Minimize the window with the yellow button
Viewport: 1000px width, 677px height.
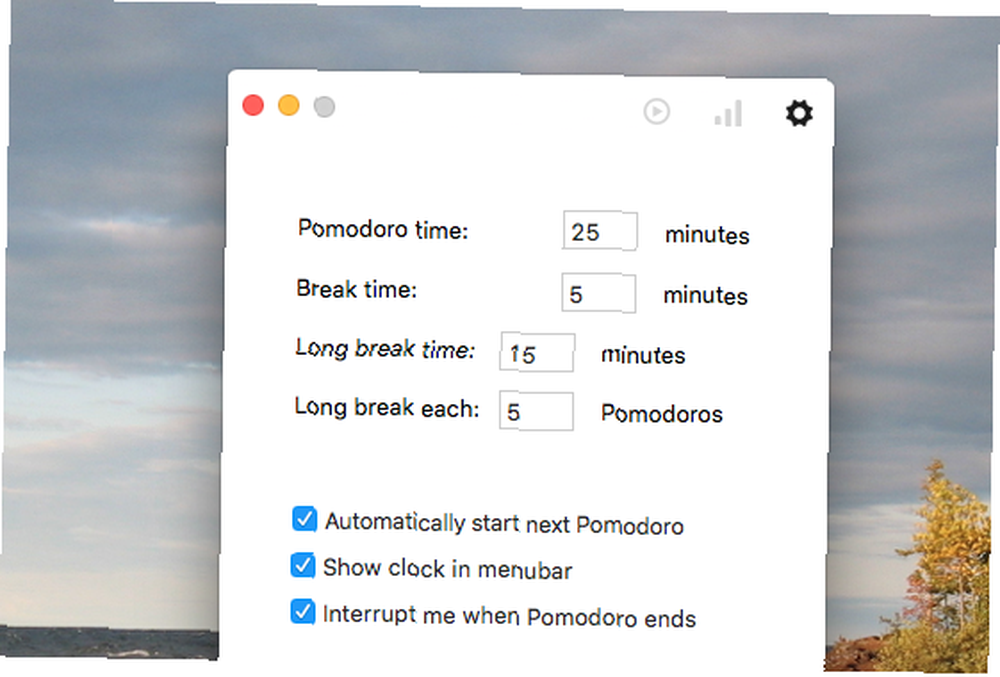[289, 105]
